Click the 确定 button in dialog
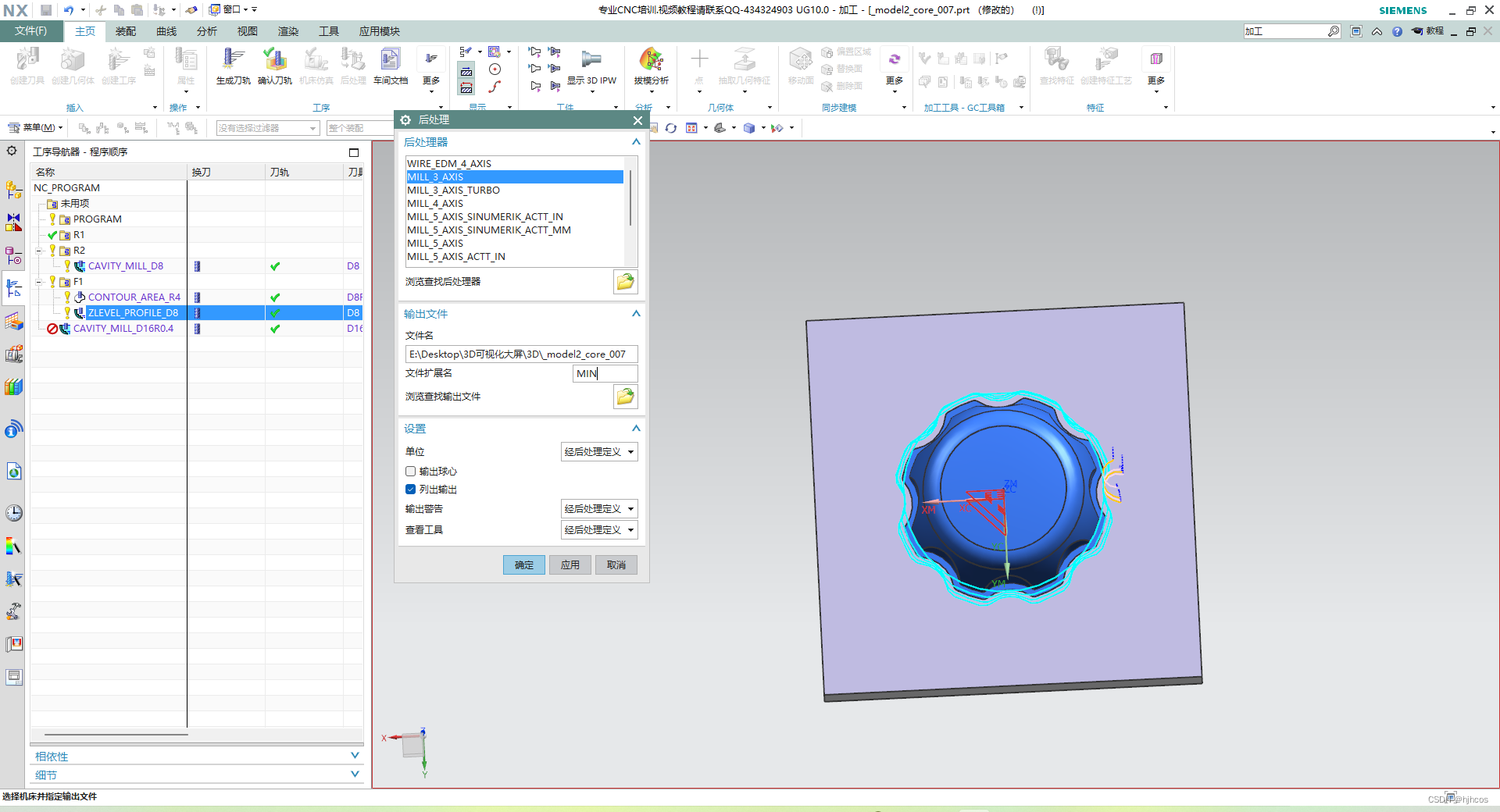The width and height of the screenshot is (1500, 812). click(x=524, y=565)
